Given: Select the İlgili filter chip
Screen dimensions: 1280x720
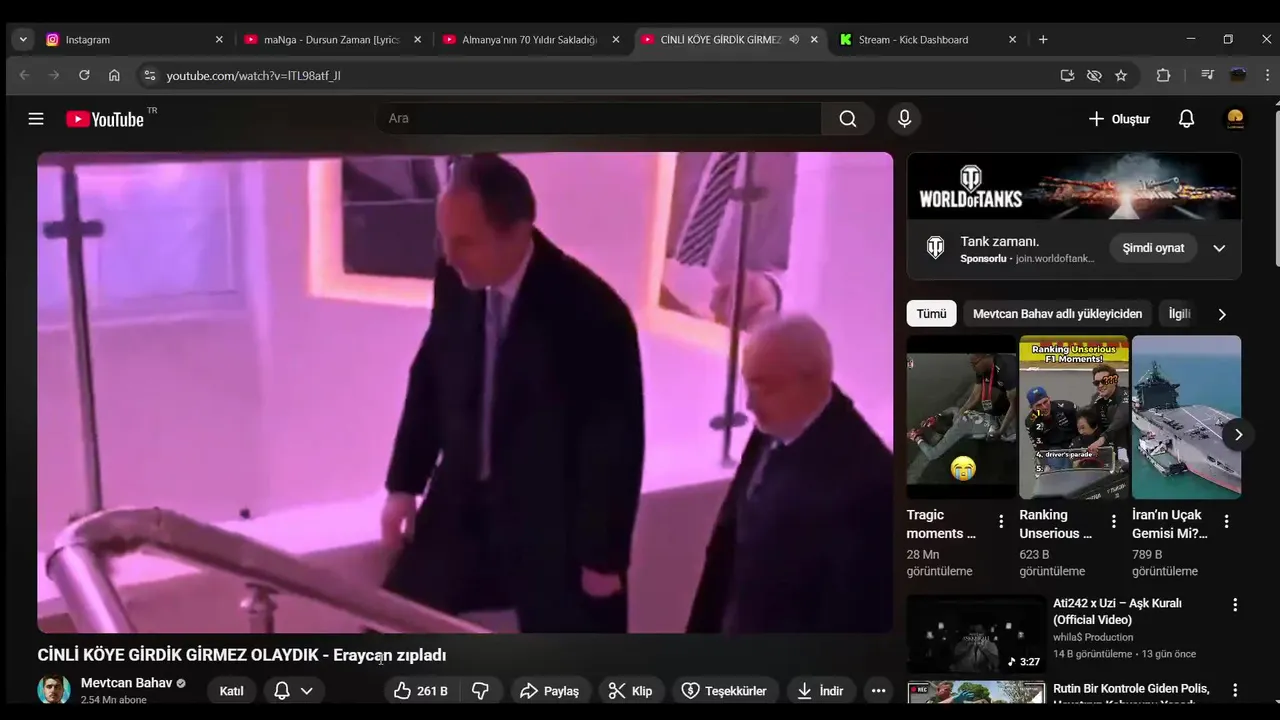Looking at the screenshot, I should point(1180,314).
